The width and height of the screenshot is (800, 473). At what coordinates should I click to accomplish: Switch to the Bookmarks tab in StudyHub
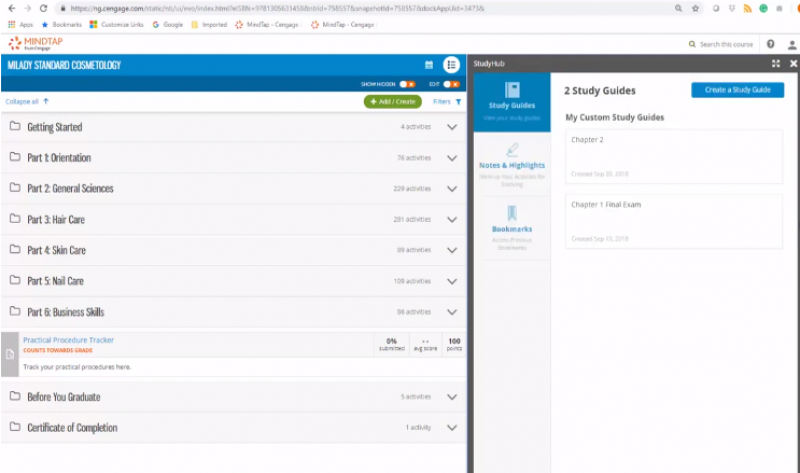click(x=511, y=228)
